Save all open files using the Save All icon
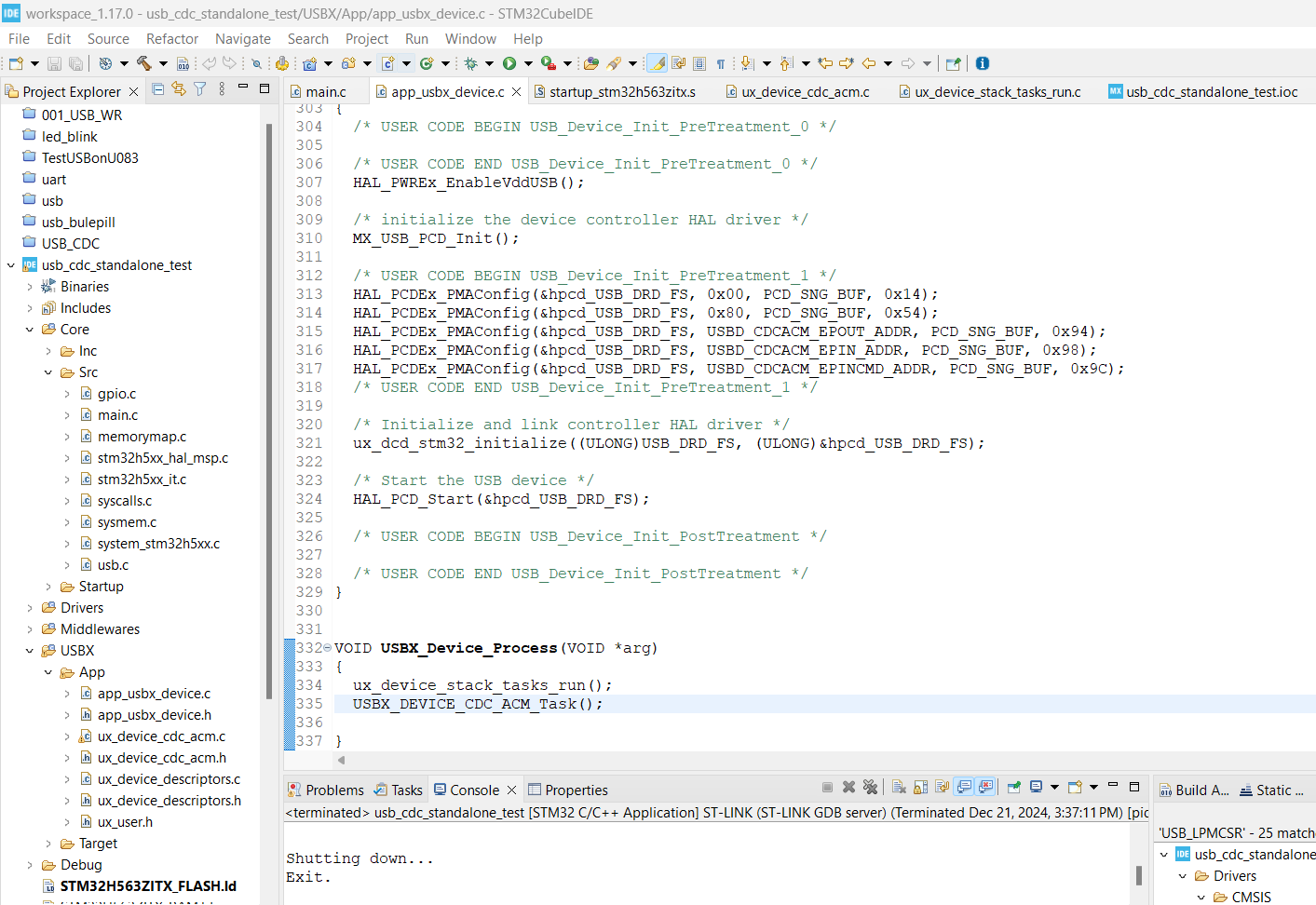 coord(75,63)
